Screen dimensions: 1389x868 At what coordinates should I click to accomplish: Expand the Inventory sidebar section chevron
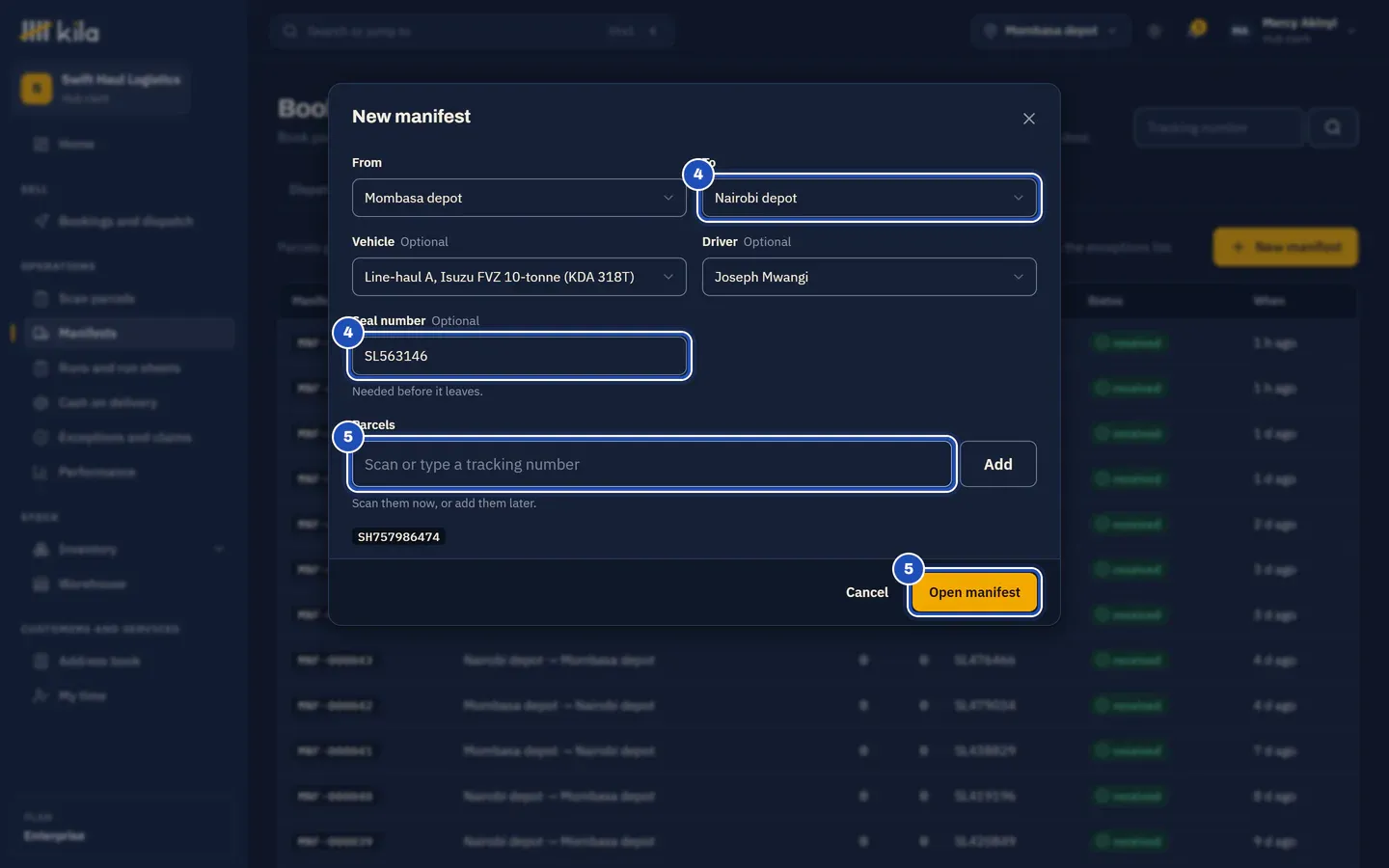tap(219, 549)
